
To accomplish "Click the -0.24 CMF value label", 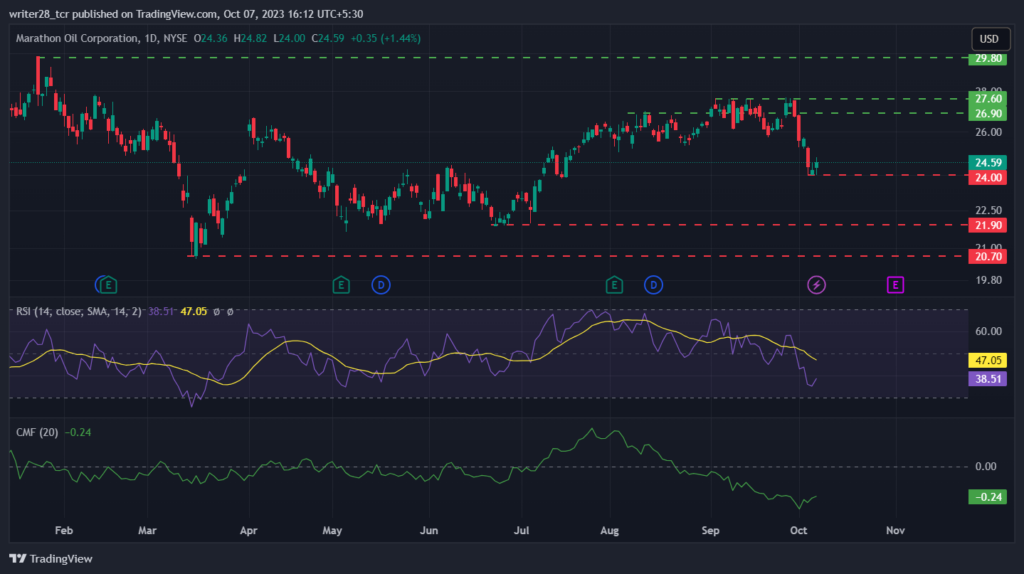I will [987, 497].
